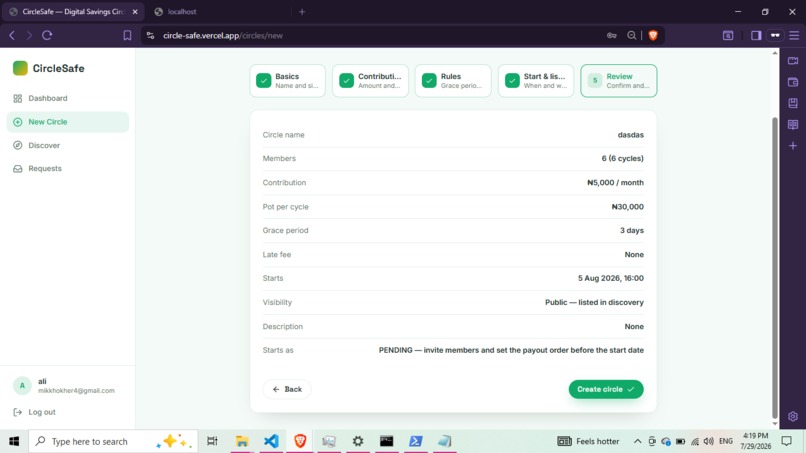
Task: Click the address bar URL
Action: [x=223, y=35]
